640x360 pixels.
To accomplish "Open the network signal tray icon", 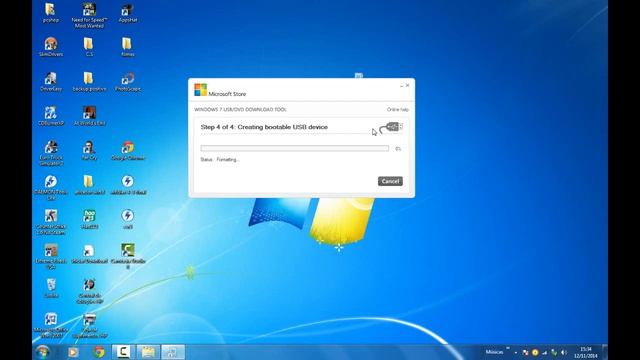I will pyautogui.click(x=544, y=352).
